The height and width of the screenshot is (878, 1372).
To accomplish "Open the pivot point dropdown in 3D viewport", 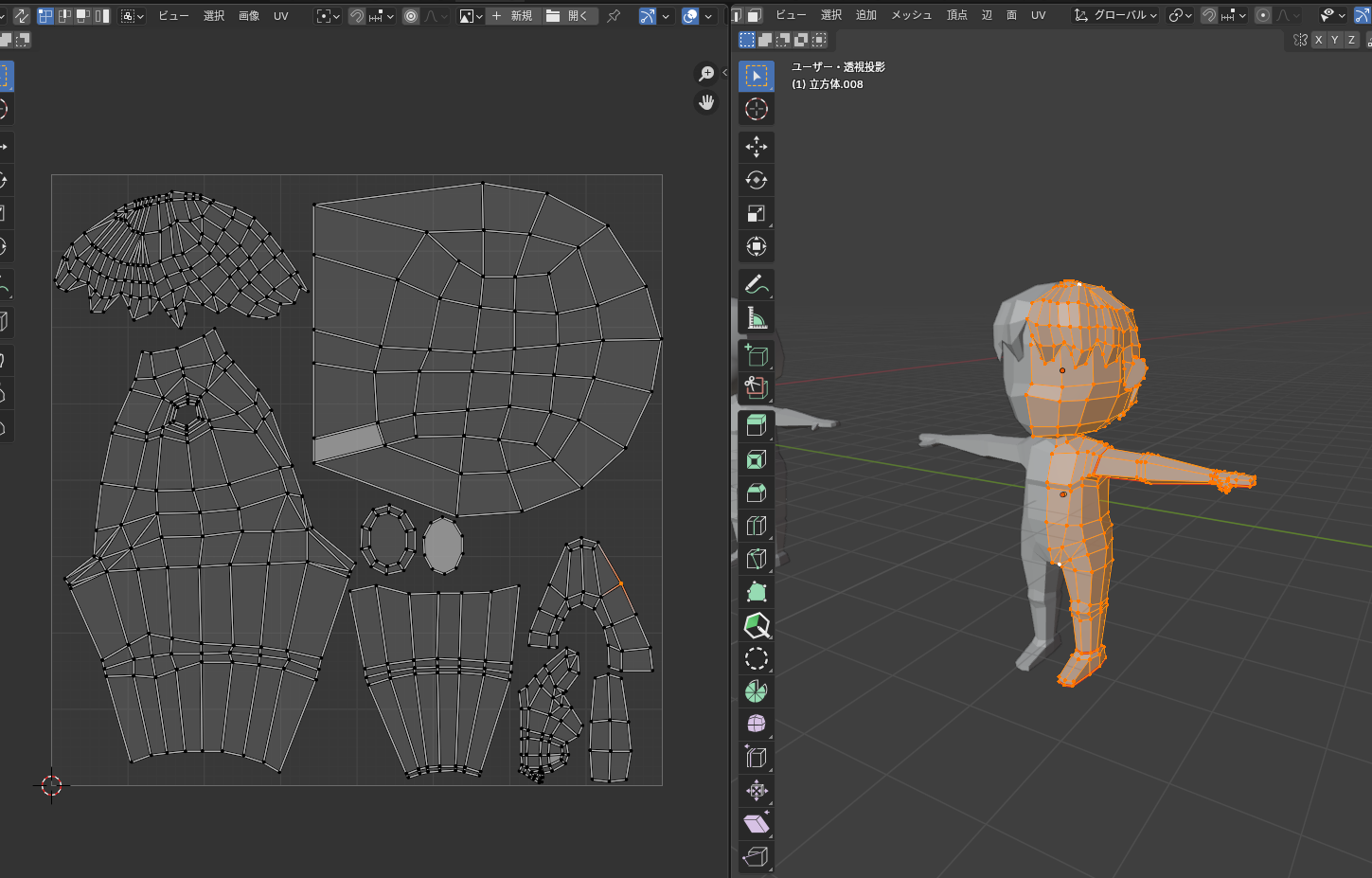I will tap(1180, 15).
